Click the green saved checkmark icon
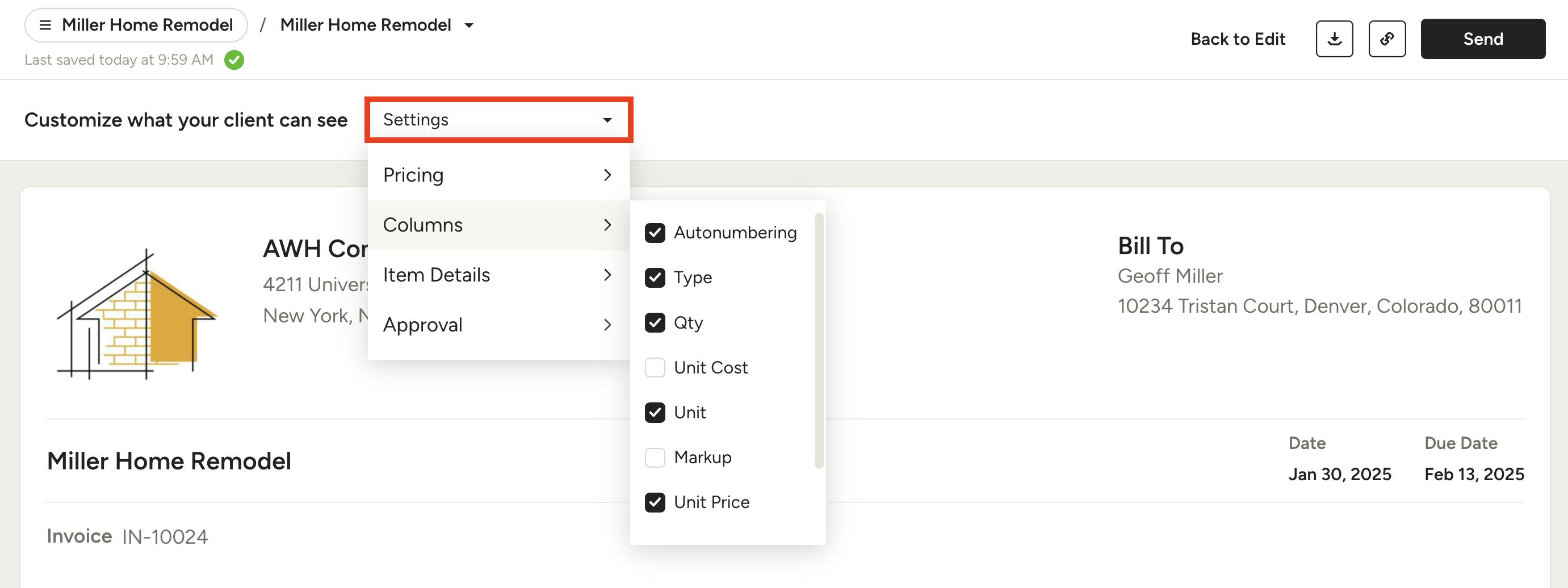The height and width of the screenshot is (588, 1568). (234, 60)
